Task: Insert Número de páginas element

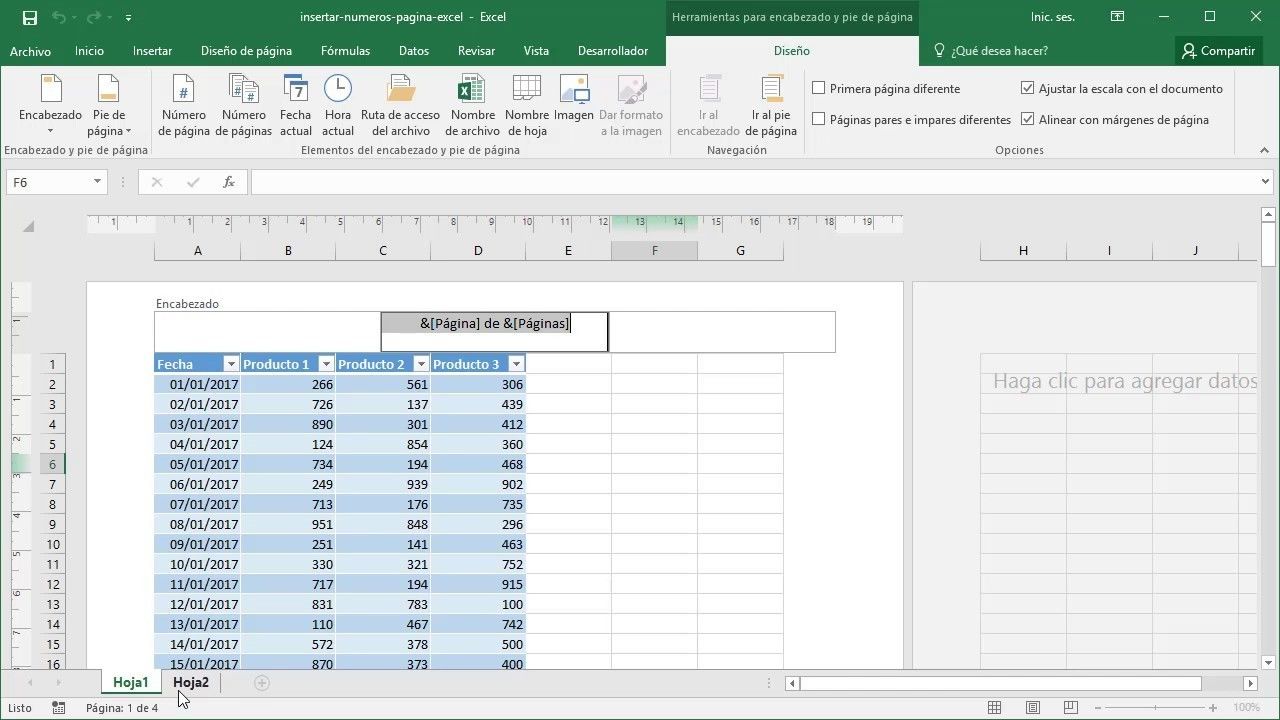Action: (x=244, y=106)
